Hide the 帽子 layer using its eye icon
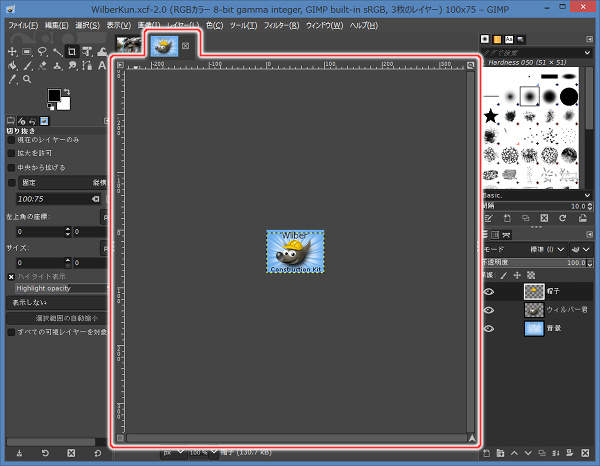The height and width of the screenshot is (466, 600). coord(489,291)
